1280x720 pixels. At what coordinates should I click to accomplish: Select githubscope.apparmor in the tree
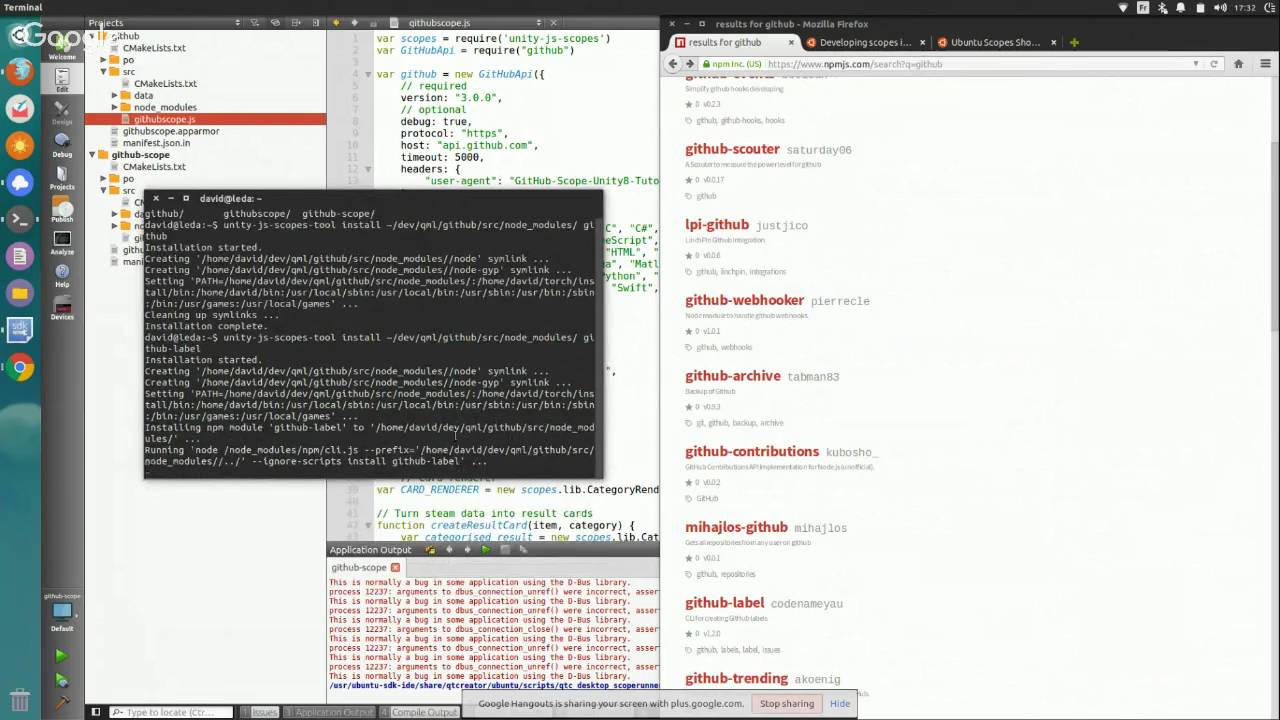171,131
